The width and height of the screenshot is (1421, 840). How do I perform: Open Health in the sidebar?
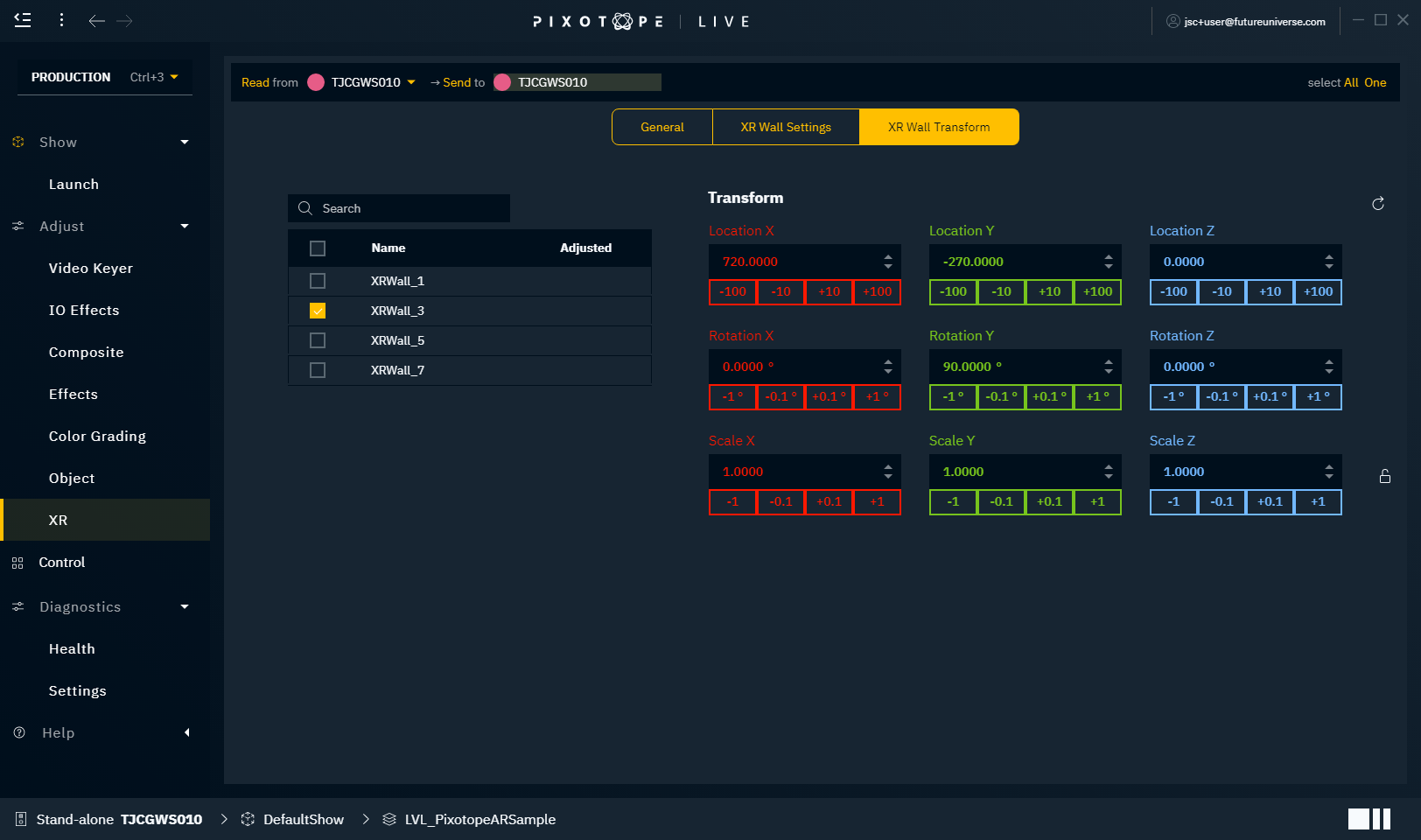click(72, 648)
